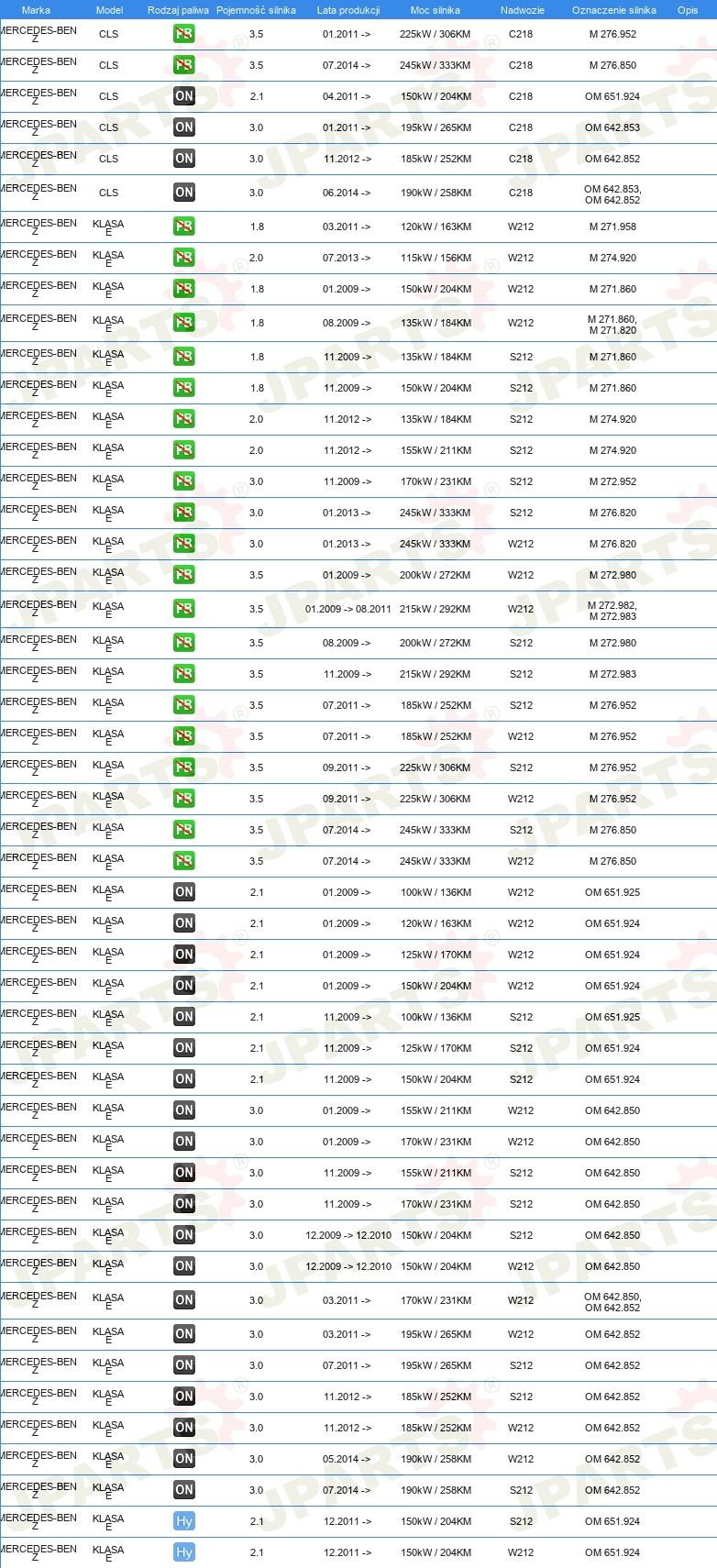Select the ON diesel icon in CLS OM 651.924 row

[x=184, y=96]
